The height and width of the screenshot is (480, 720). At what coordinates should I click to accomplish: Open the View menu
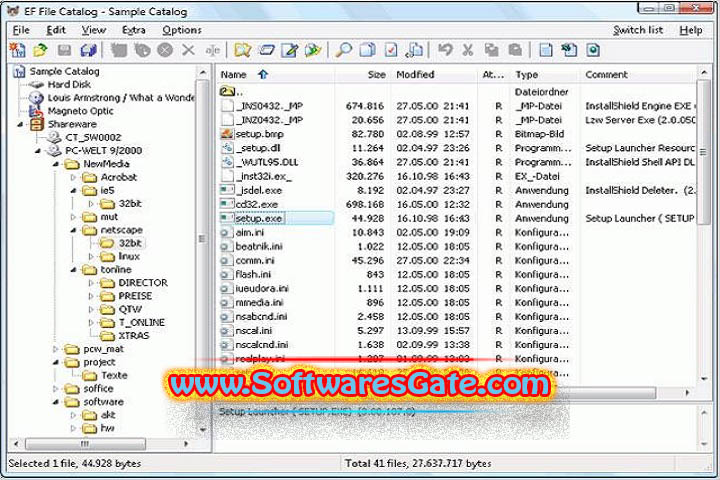tap(94, 30)
